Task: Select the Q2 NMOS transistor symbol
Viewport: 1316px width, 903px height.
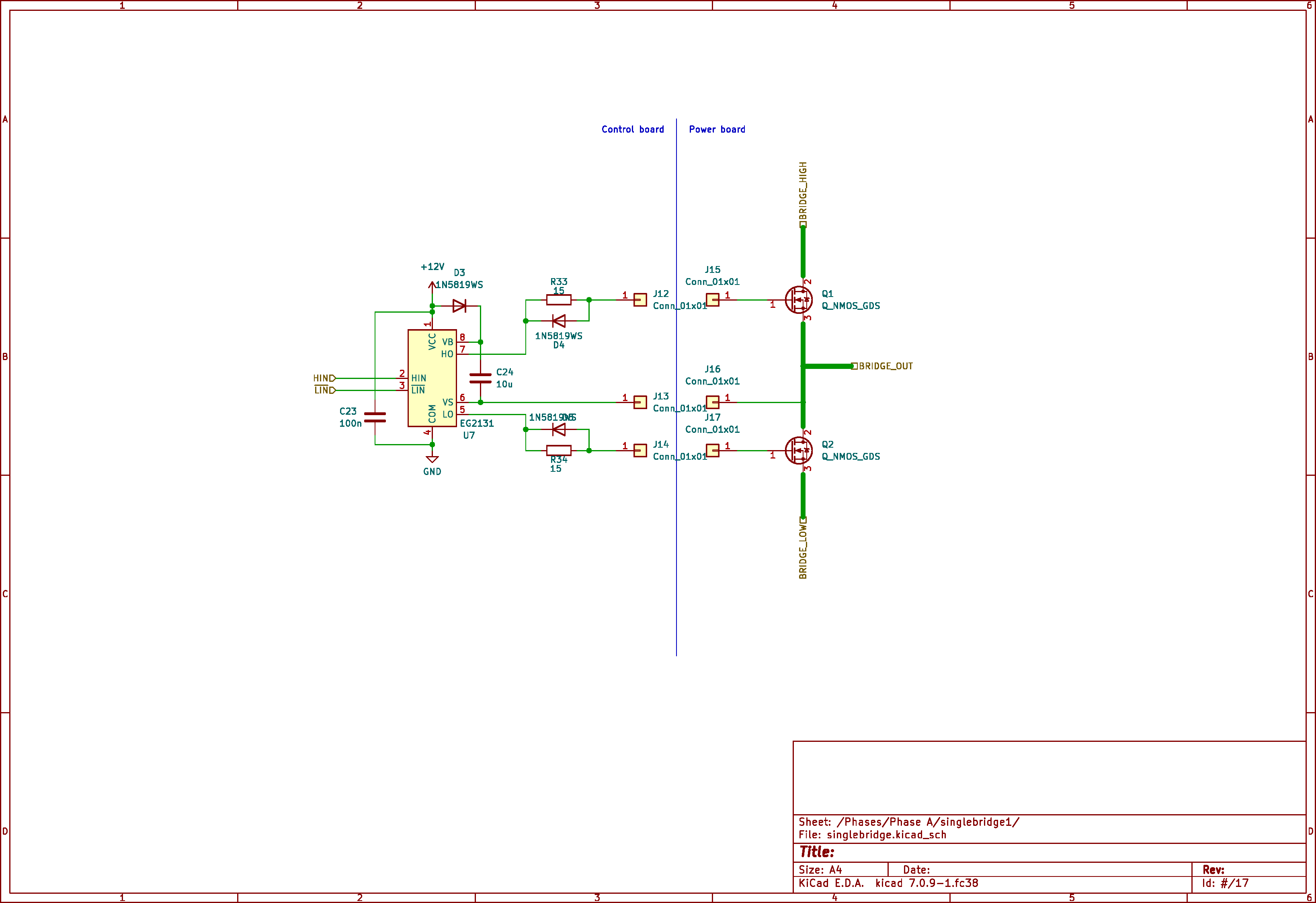Action: pyautogui.click(x=798, y=450)
